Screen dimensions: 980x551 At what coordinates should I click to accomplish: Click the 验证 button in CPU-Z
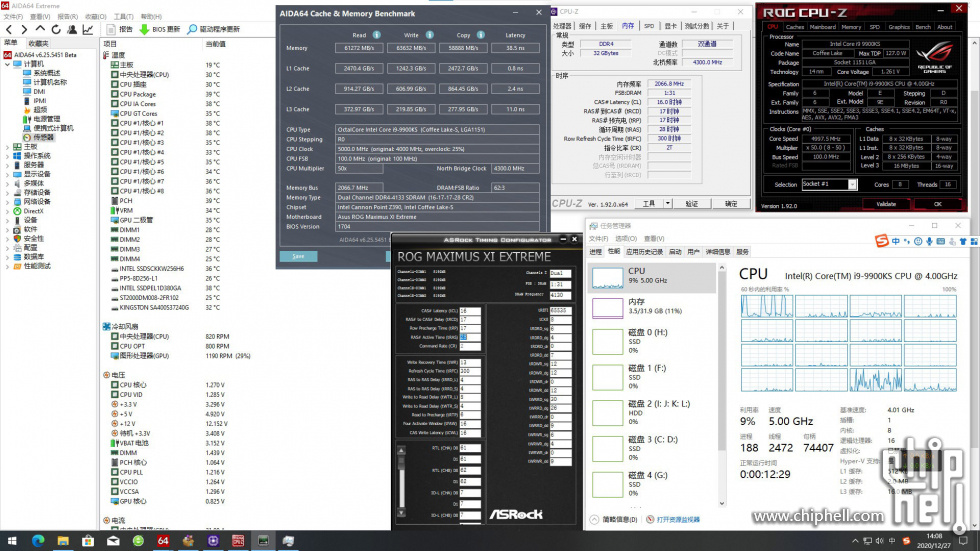tap(691, 204)
